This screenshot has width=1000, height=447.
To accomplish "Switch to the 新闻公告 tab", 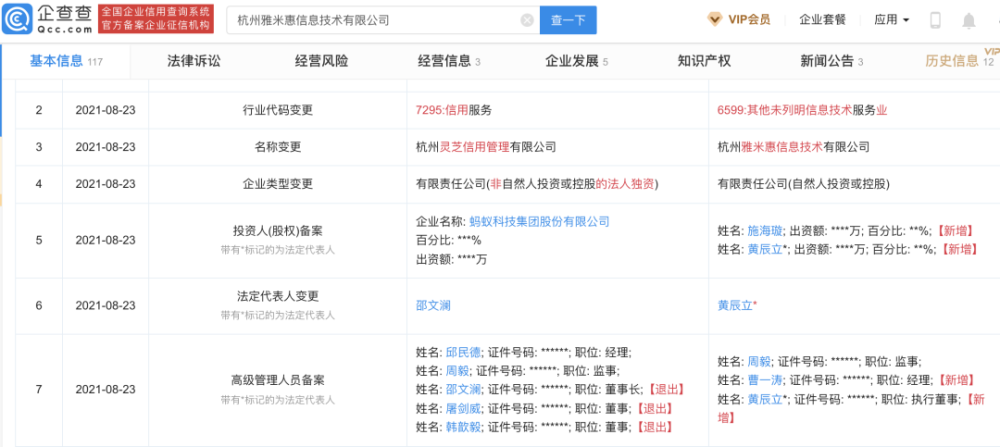I will [832, 61].
